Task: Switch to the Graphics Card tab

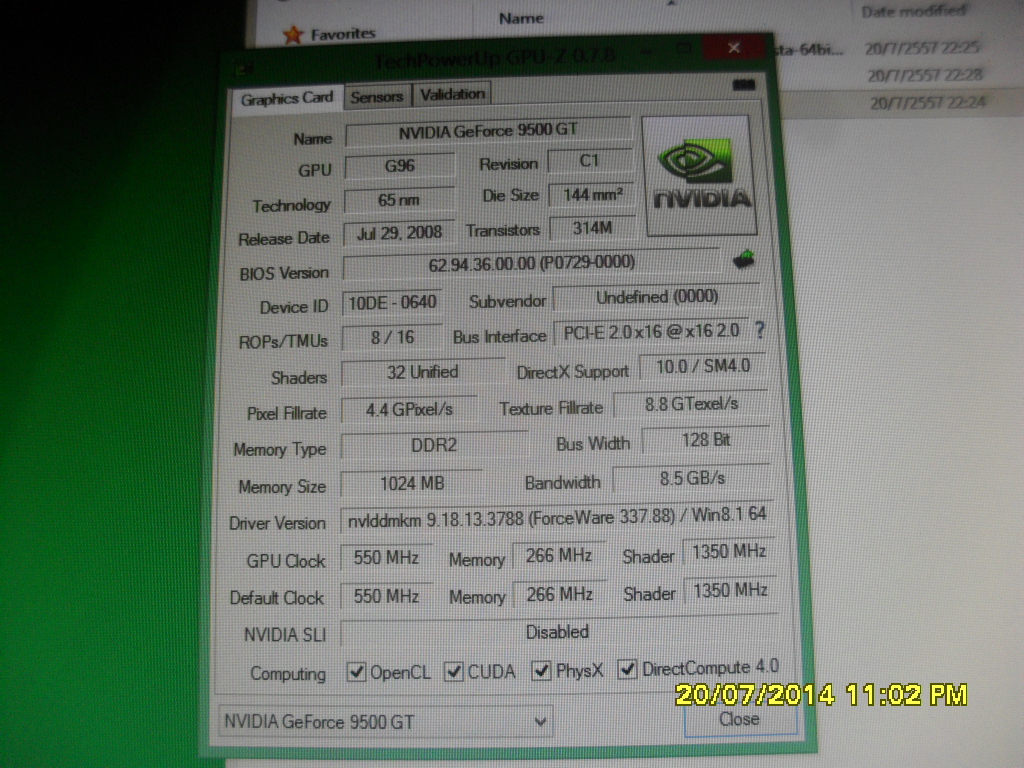Action: pos(287,99)
